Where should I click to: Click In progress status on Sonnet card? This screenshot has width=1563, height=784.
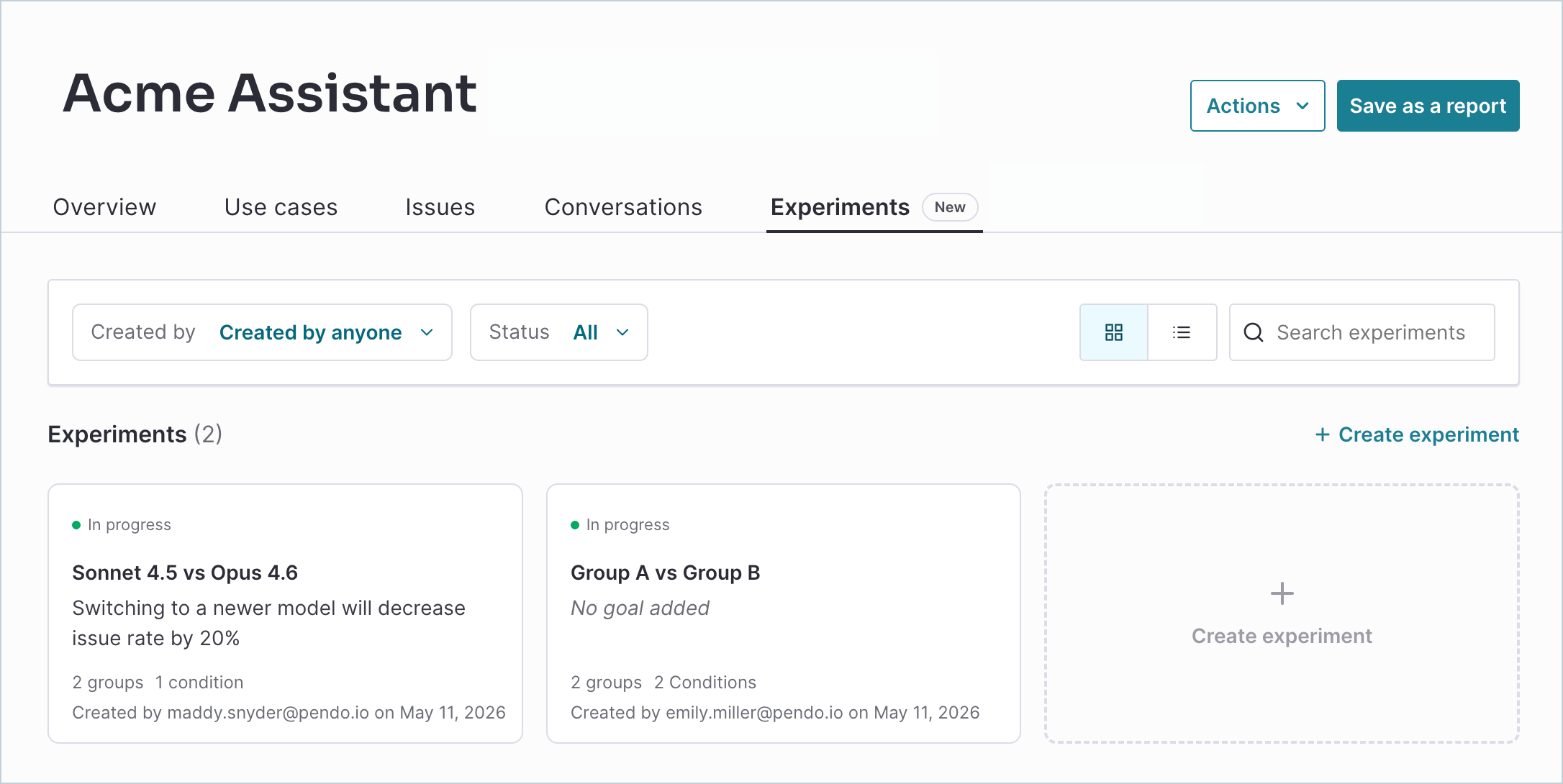pos(122,525)
